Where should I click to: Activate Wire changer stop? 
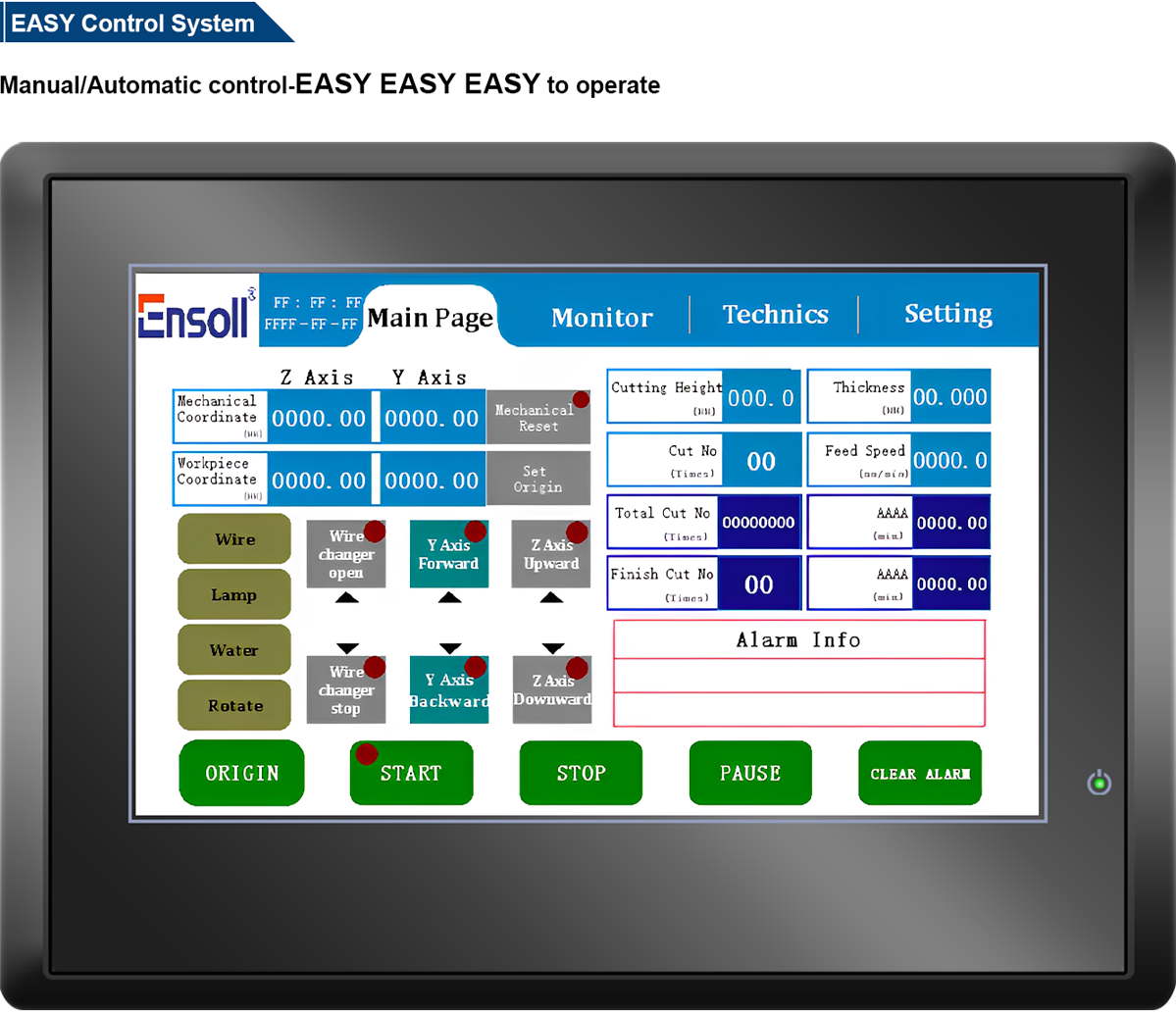tap(346, 689)
